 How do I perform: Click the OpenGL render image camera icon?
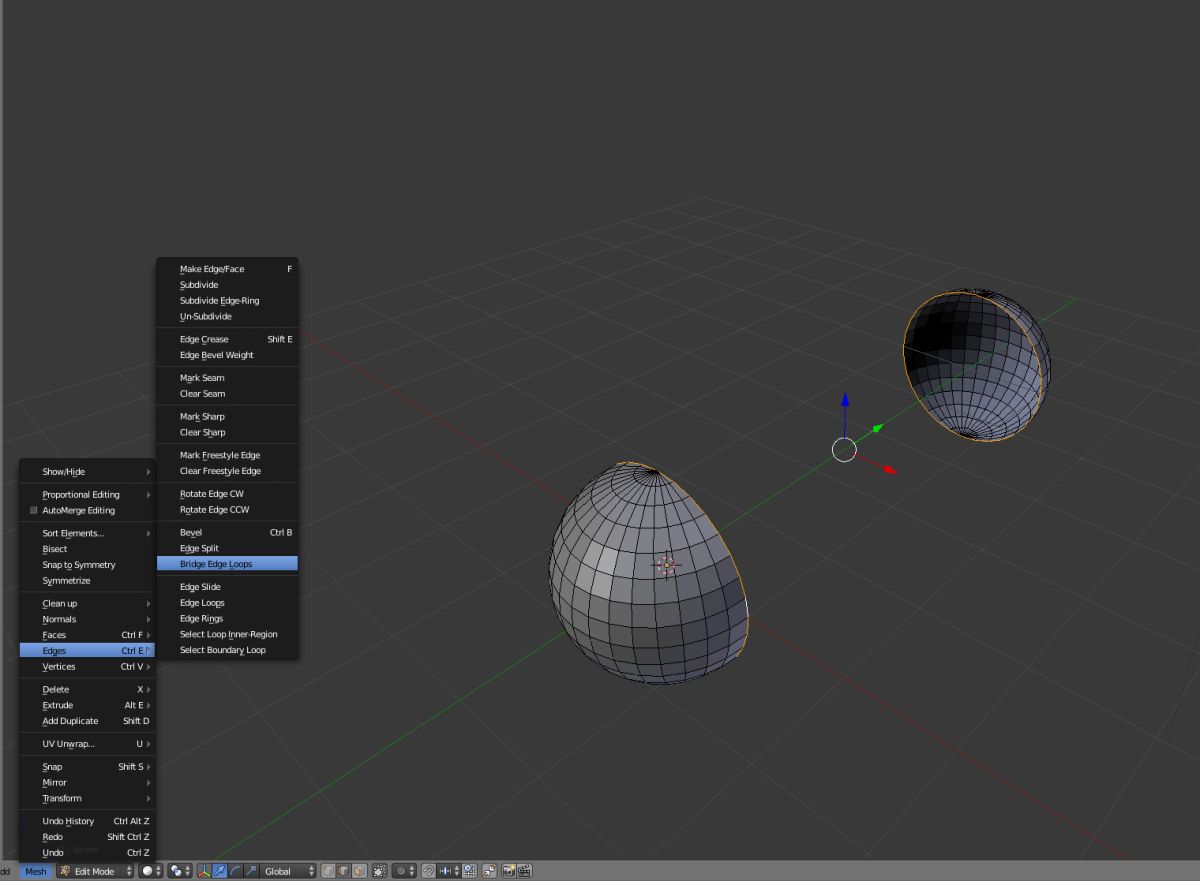pyautogui.click(x=508, y=871)
